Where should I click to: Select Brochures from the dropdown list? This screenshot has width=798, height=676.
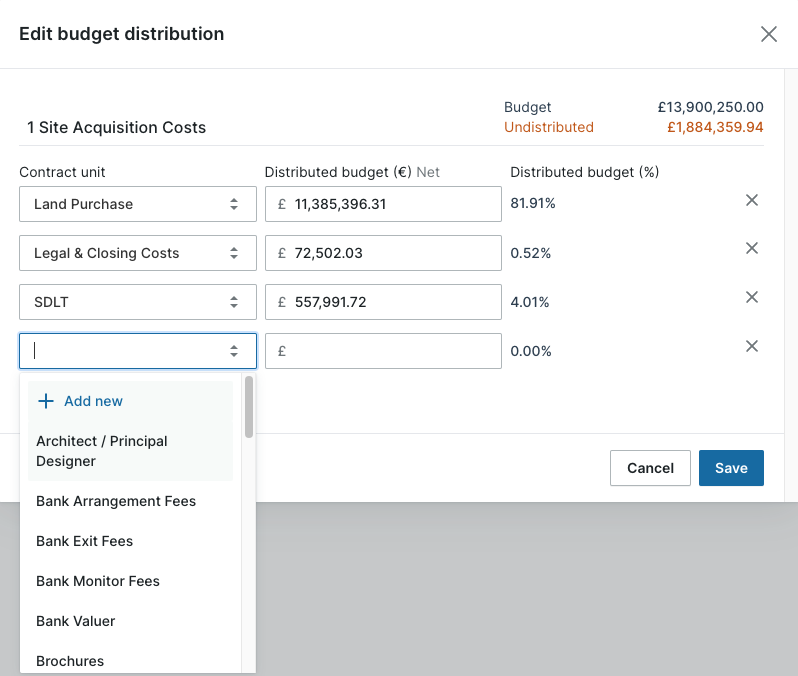(70, 660)
